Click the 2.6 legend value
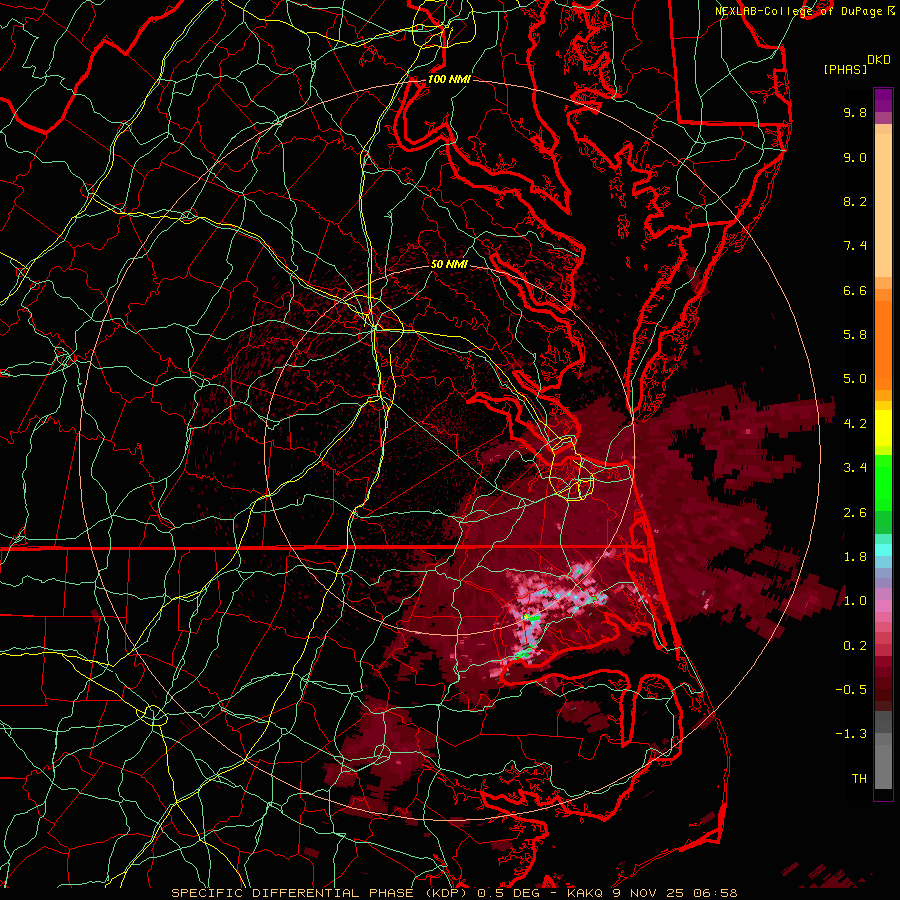 tap(855, 513)
